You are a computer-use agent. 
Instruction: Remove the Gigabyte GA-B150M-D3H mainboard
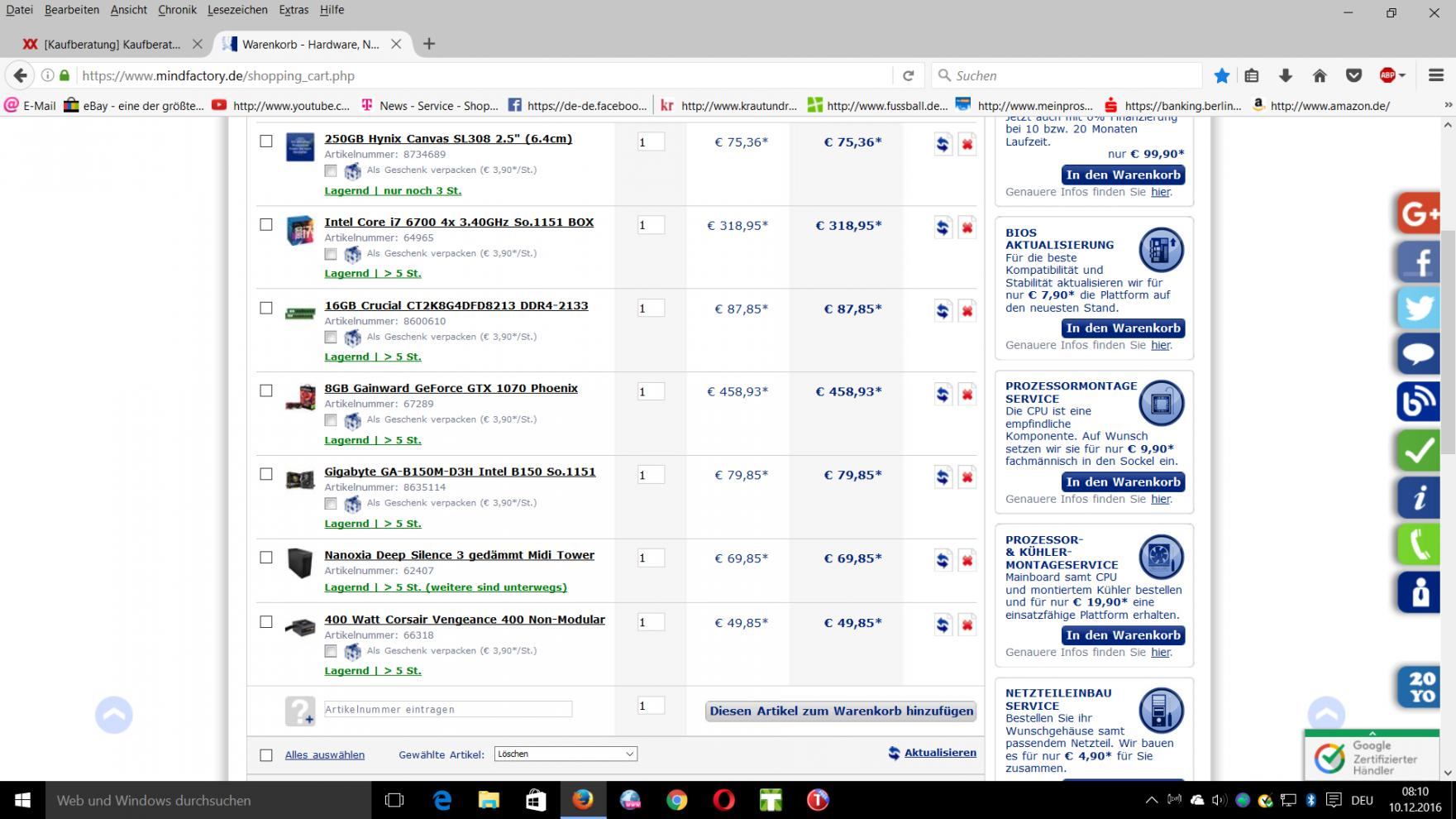[967, 477]
